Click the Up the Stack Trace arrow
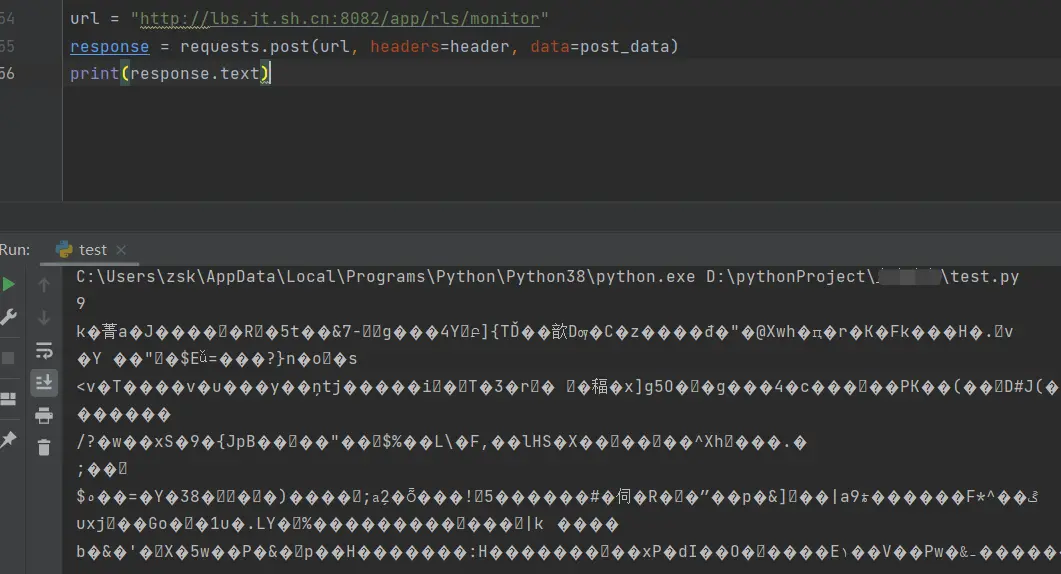 pos(44,285)
